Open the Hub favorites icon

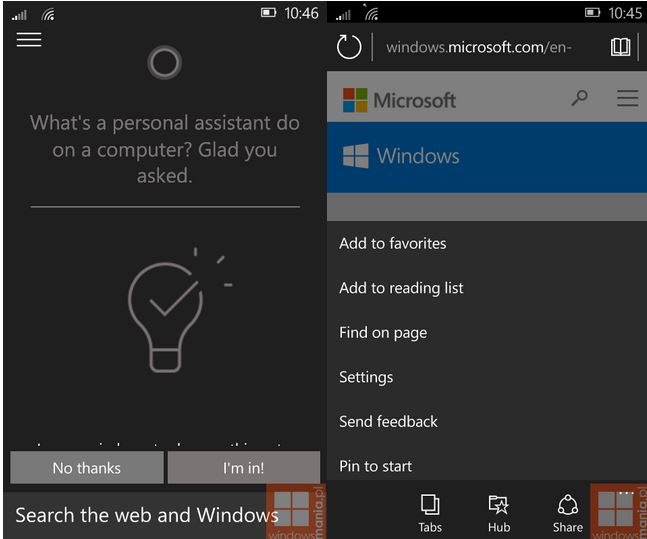coord(499,512)
